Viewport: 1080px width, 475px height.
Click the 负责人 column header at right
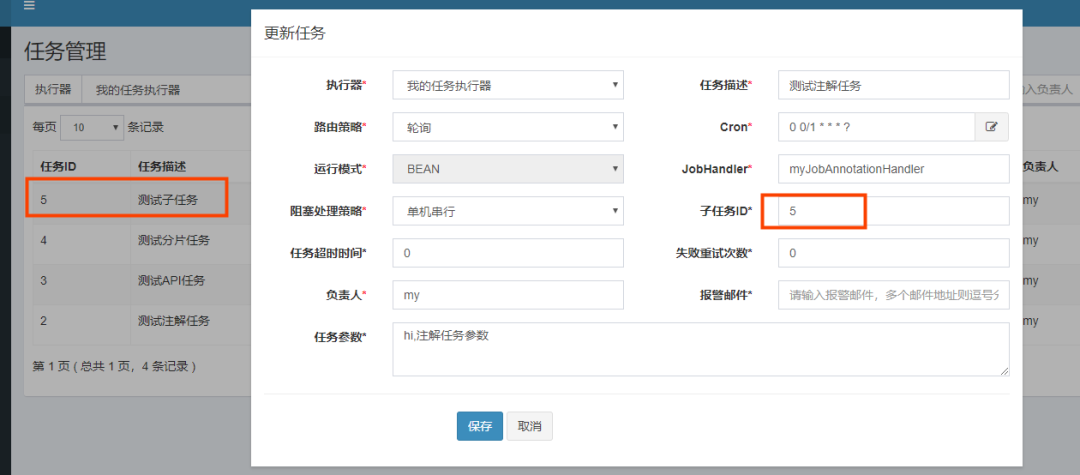[x=1039, y=166]
